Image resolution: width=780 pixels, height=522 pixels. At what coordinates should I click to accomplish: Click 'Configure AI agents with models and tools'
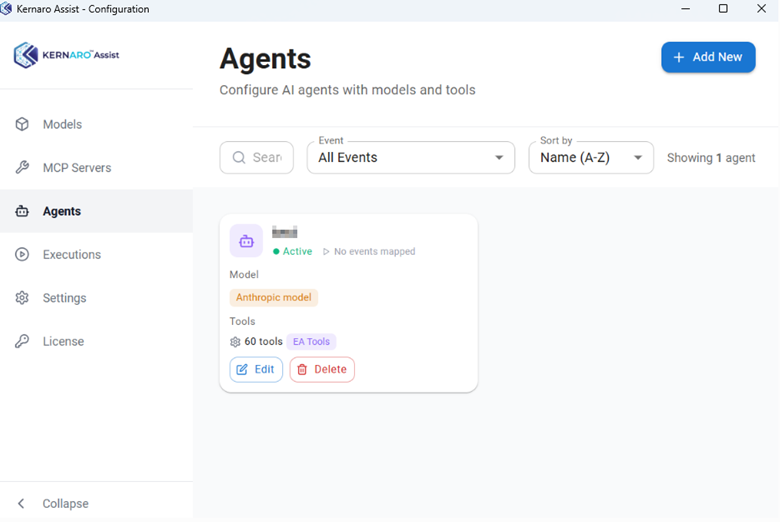click(348, 90)
